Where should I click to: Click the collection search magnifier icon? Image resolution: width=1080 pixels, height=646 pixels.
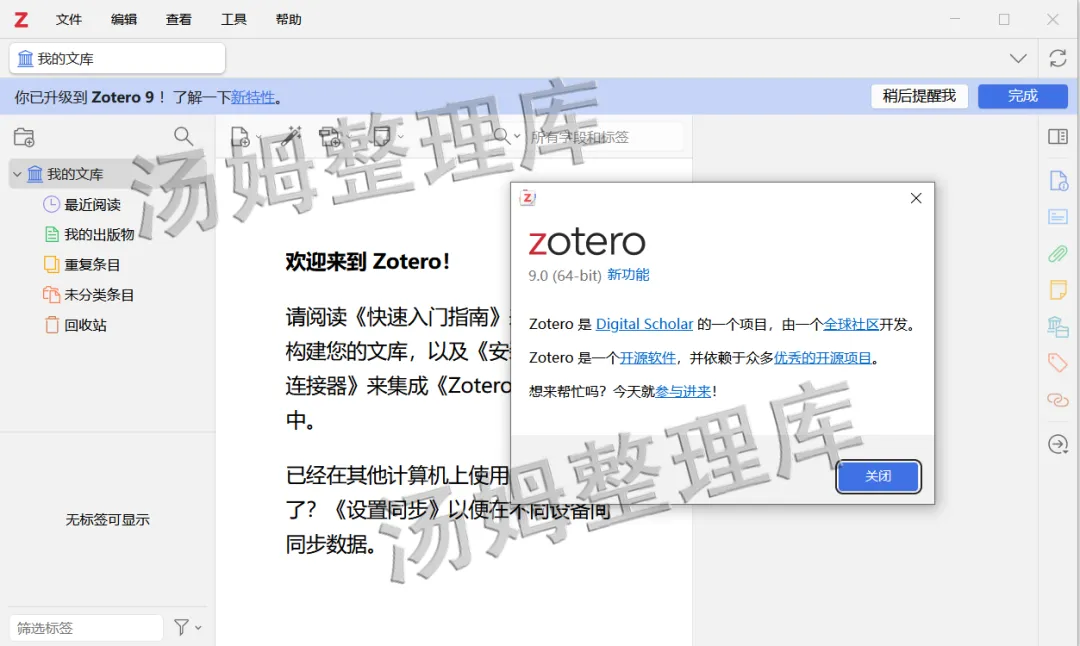click(x=183, y=136)
